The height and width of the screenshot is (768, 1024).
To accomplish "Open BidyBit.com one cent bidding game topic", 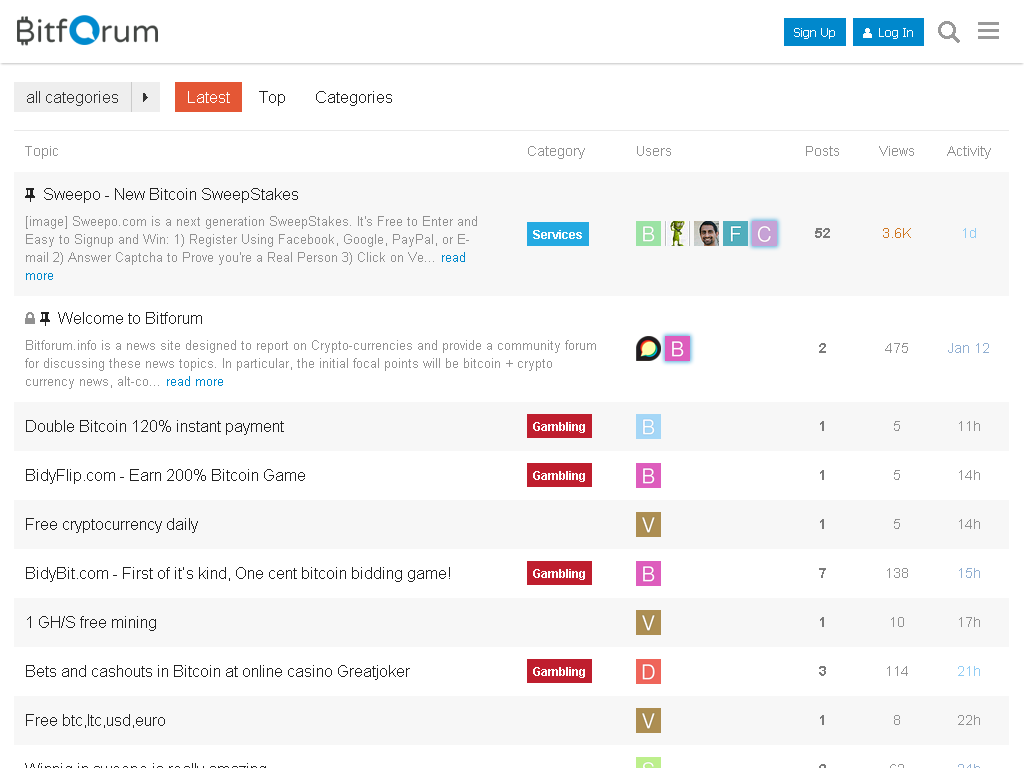I will pos(238,573).
